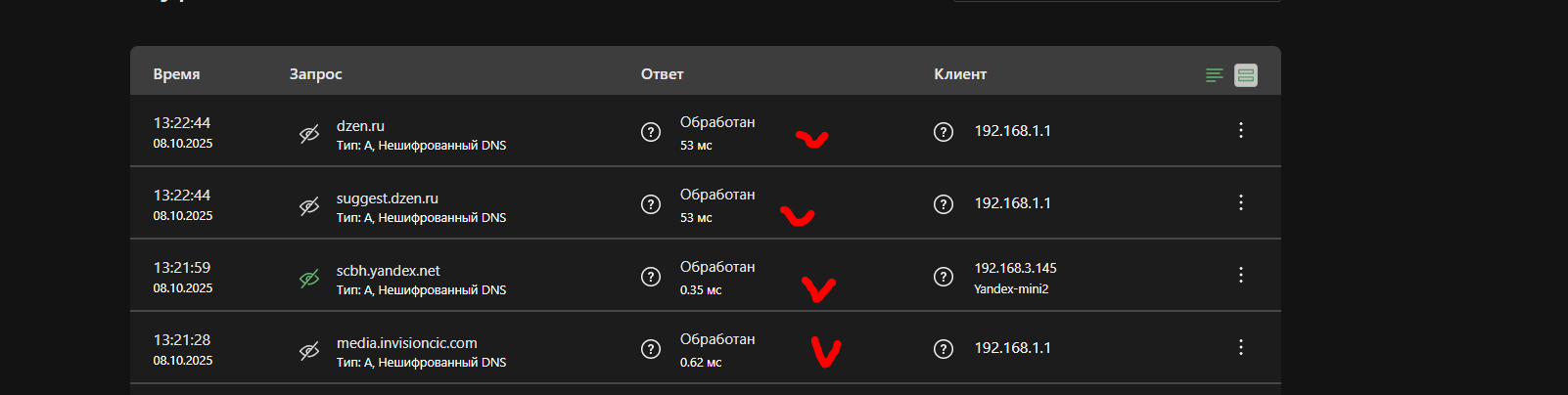
Task: Click the media.invisioncic.com domain name
Action: point(406,343)
